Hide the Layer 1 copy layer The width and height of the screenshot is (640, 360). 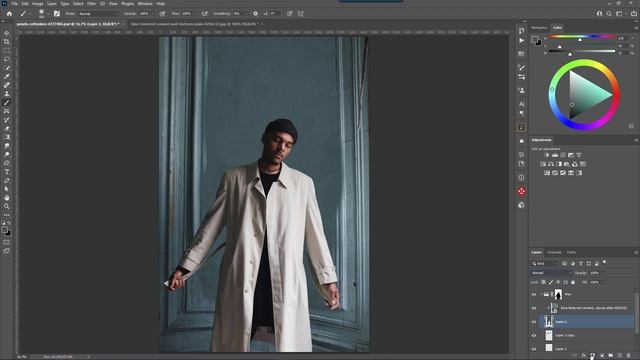[x=533, y=336]
